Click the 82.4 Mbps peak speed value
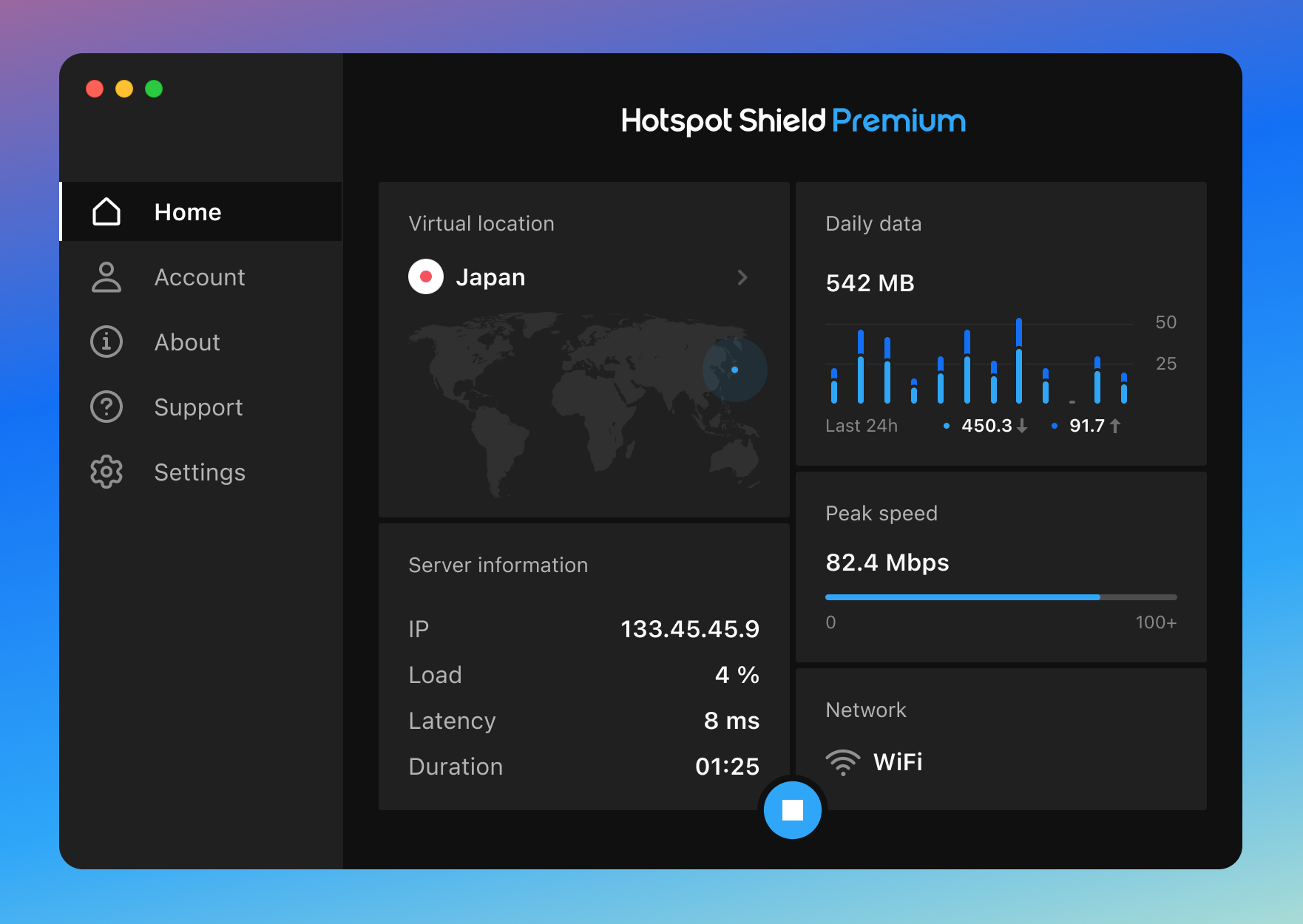This screenshot has width=1303, height=924. click(887, 563)
